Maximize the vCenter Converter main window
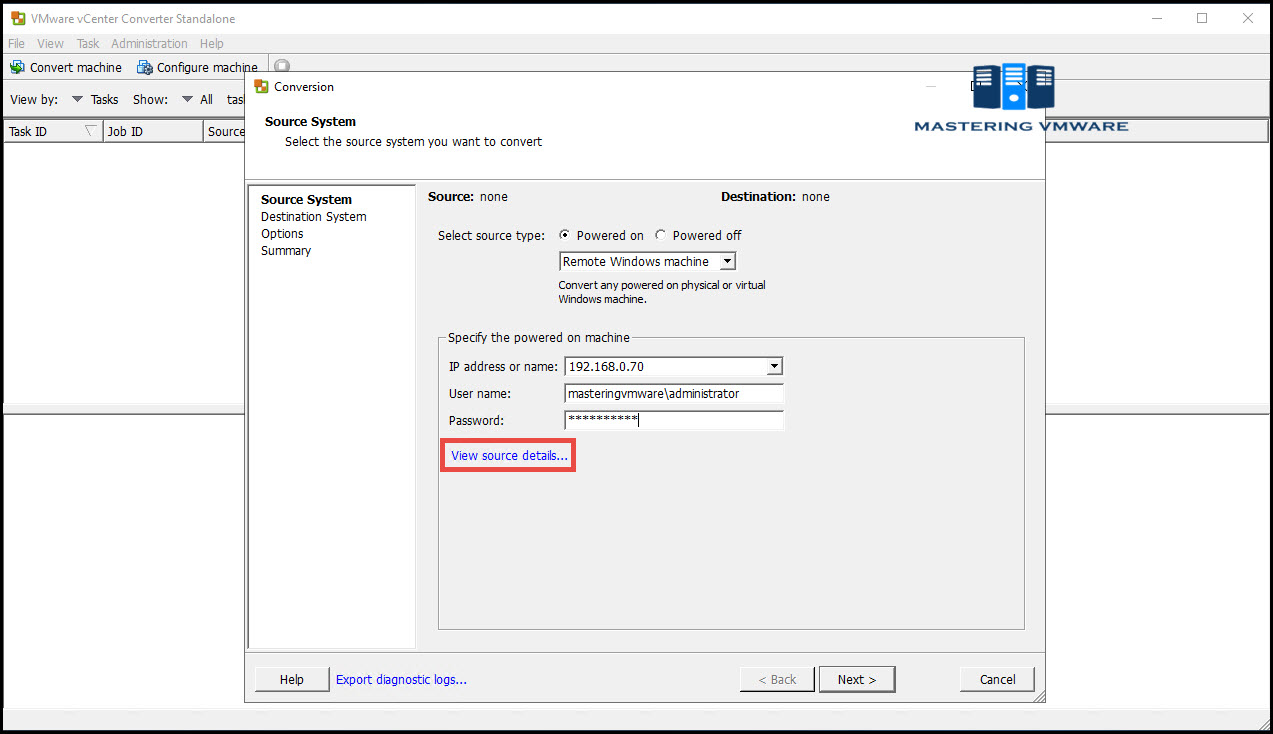The height and width of the screenshot is (734, 1273). tap(1202, 18)
